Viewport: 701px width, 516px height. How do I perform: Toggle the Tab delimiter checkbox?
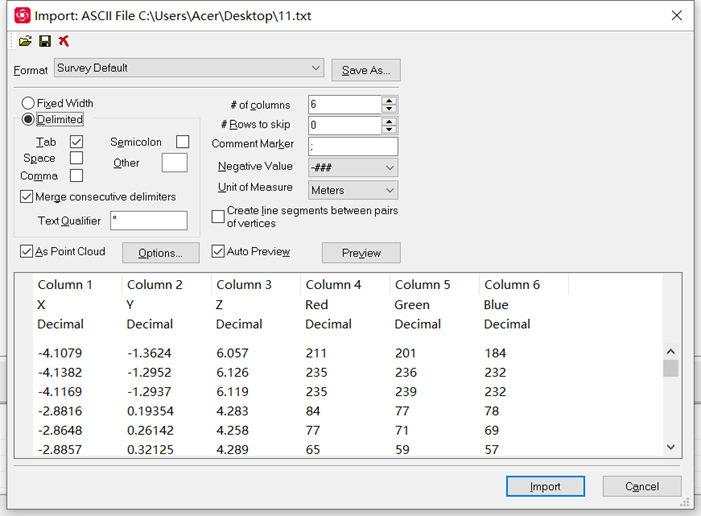pyautogui.click(x=76, y=142)
